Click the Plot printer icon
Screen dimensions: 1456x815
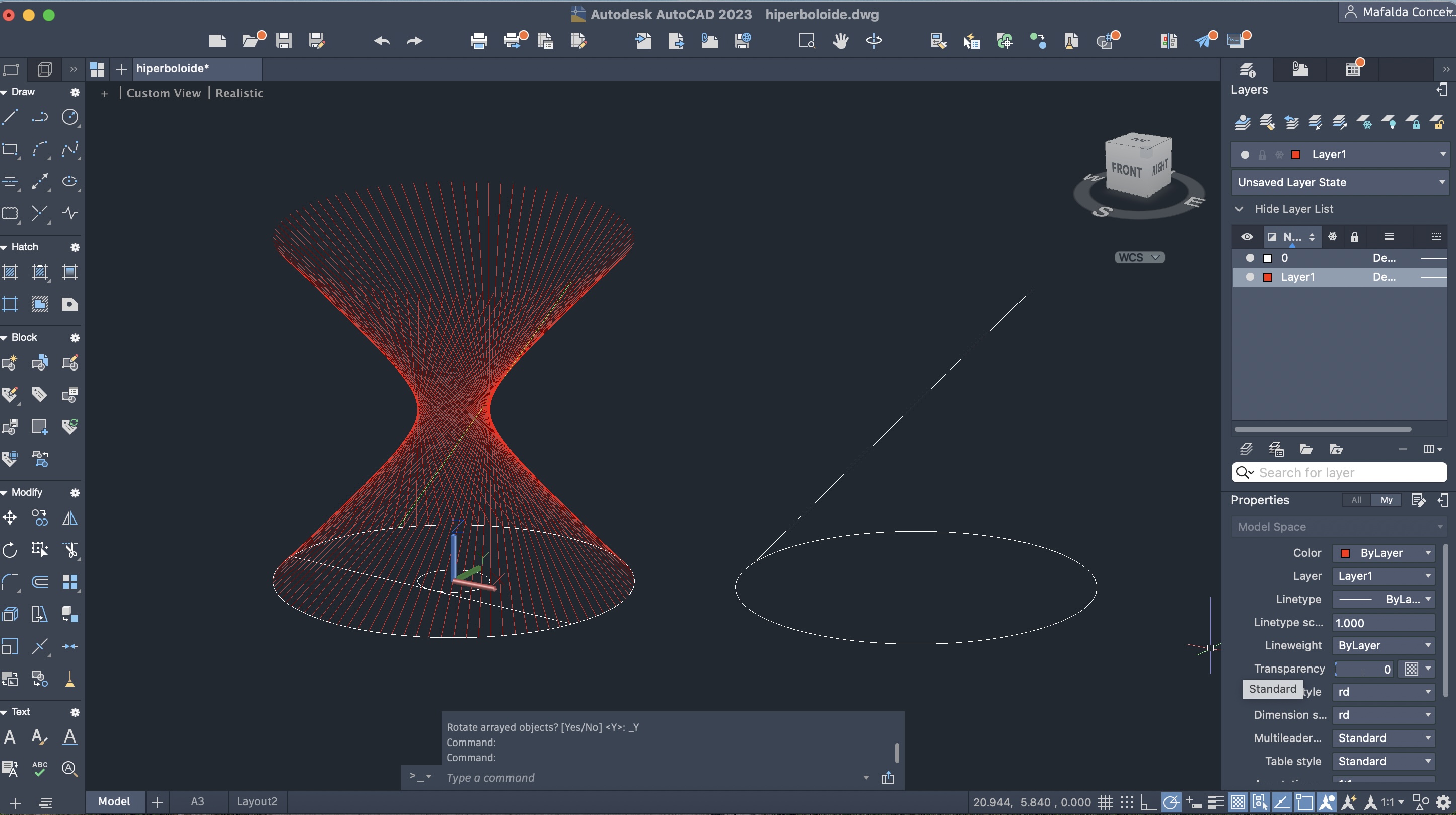479,41
